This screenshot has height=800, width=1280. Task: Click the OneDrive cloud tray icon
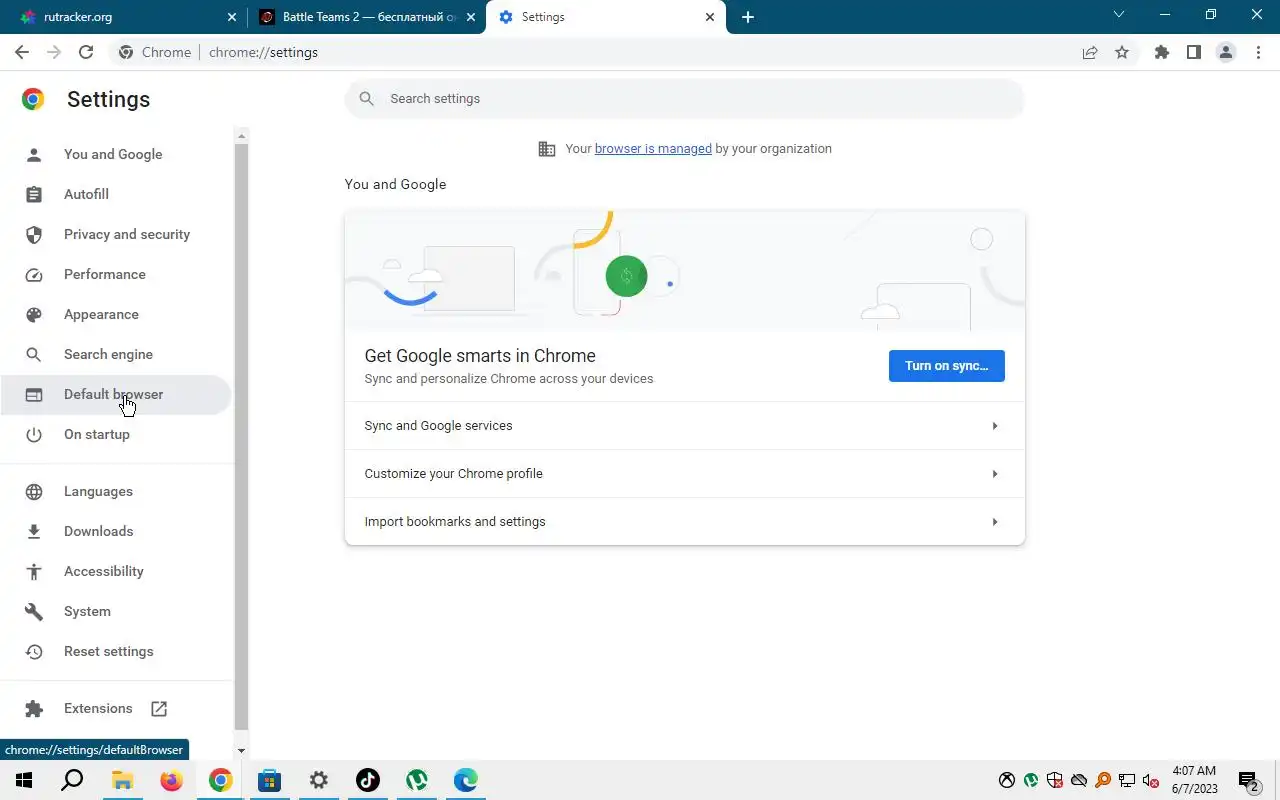1079,780
